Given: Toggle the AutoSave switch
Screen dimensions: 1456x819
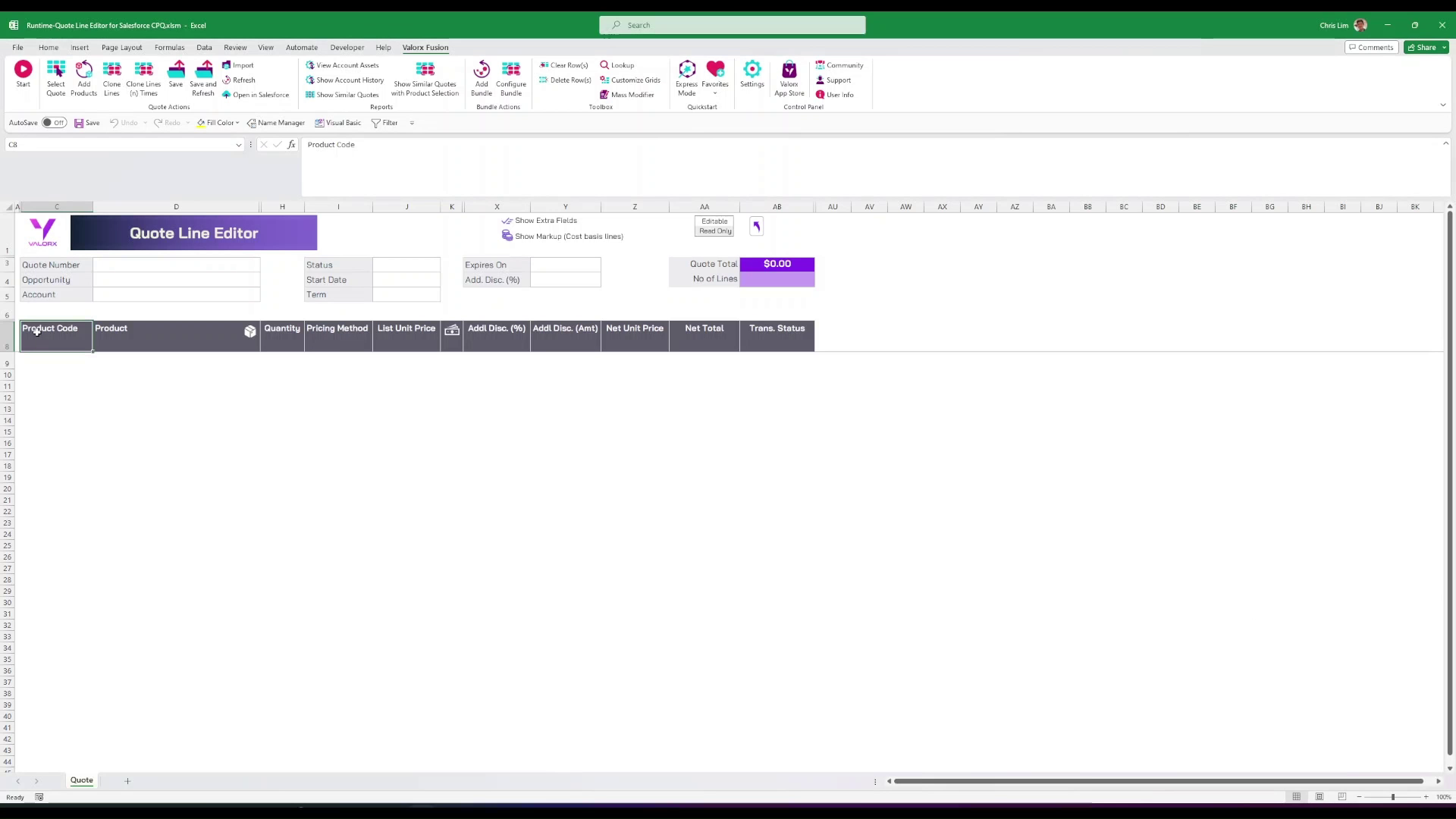Looking at the screenshot, I should (x=54, y=123).
